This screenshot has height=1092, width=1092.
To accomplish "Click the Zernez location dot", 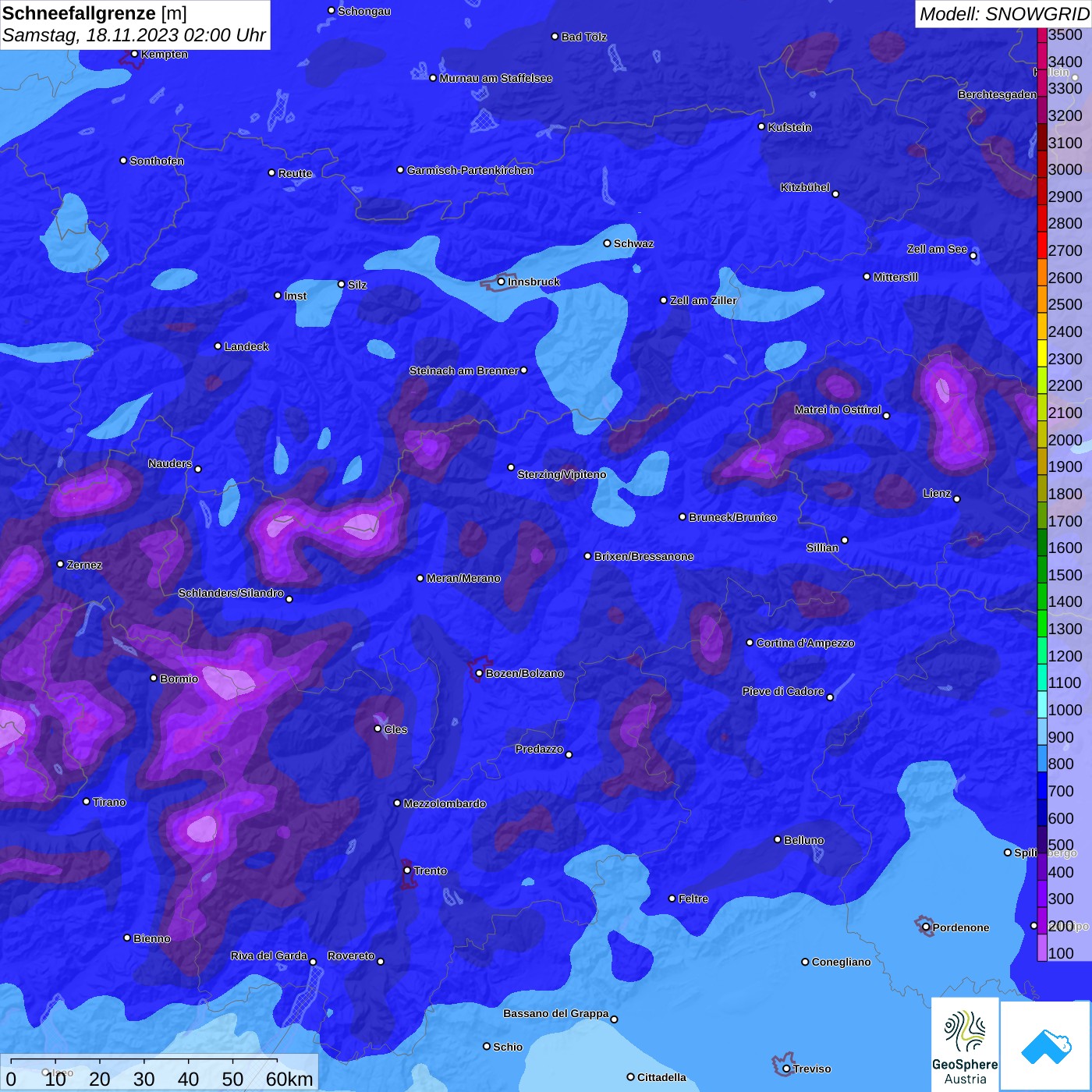I will [x=61, y=564].
